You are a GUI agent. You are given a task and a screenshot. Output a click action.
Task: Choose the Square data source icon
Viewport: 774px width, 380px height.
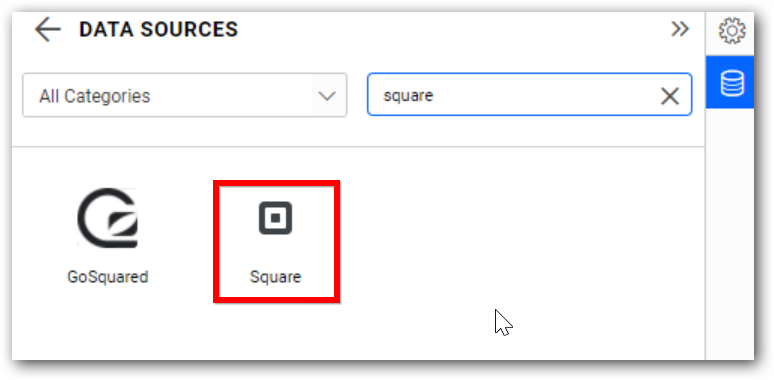[275, 218]
